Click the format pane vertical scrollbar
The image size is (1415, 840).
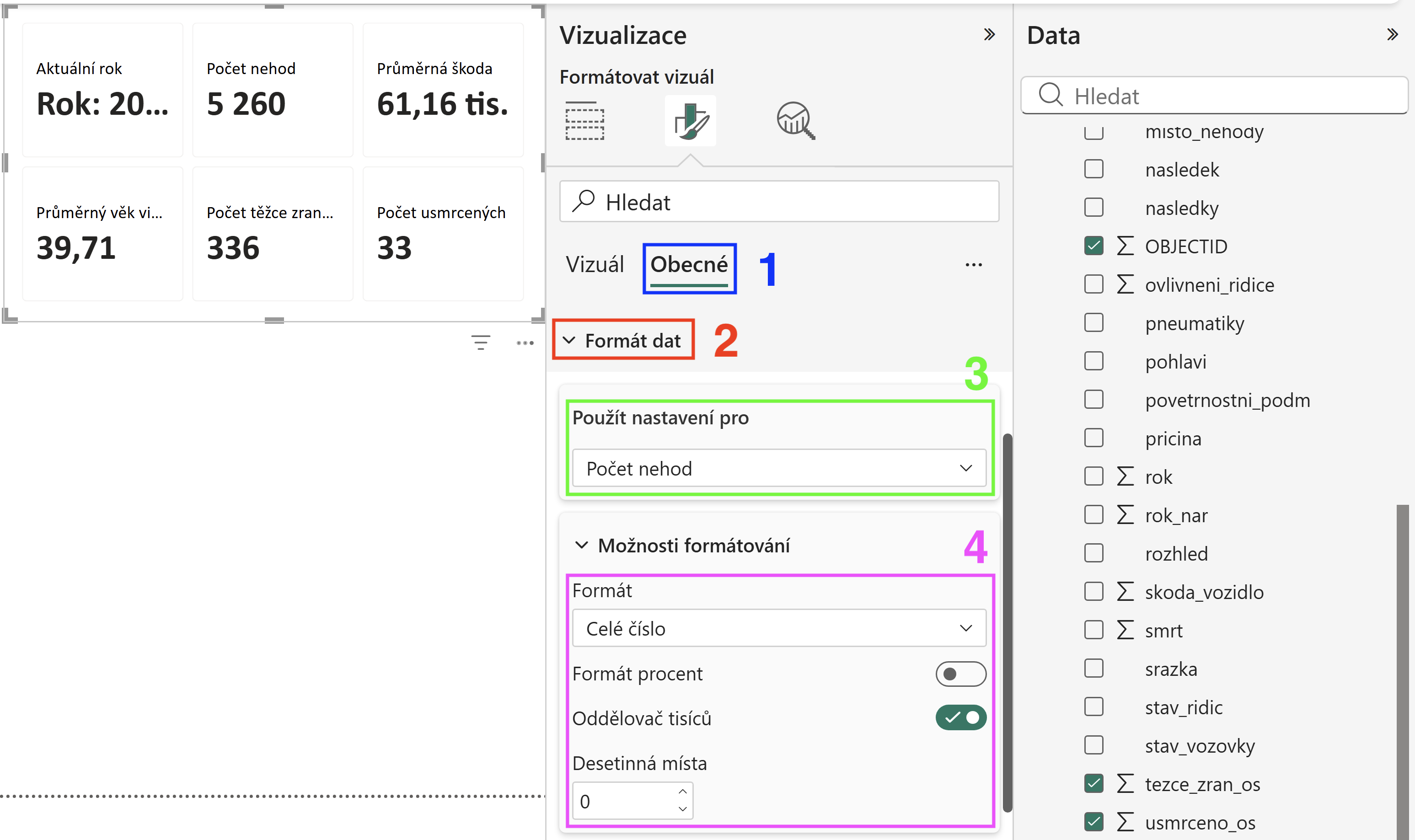pos(1007,623)
